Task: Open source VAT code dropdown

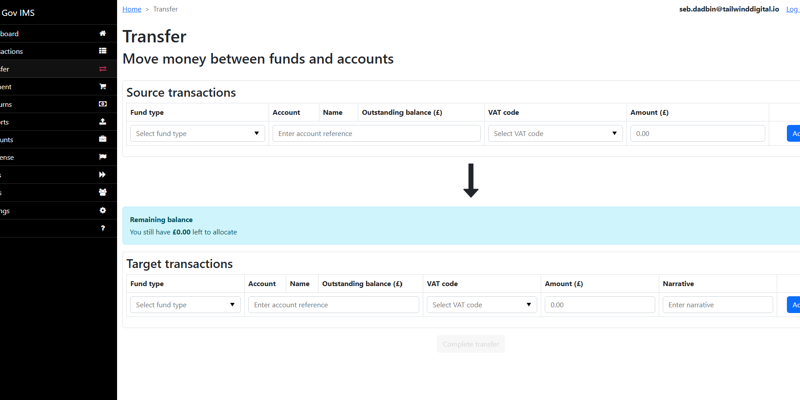Action: coord(555,133)
